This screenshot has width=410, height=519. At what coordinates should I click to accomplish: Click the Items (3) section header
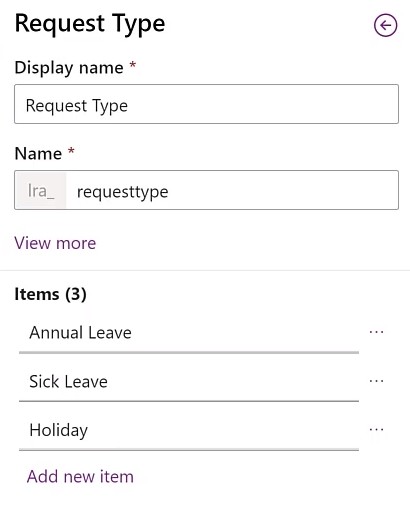pyautogui.click(x=50, y=294)
